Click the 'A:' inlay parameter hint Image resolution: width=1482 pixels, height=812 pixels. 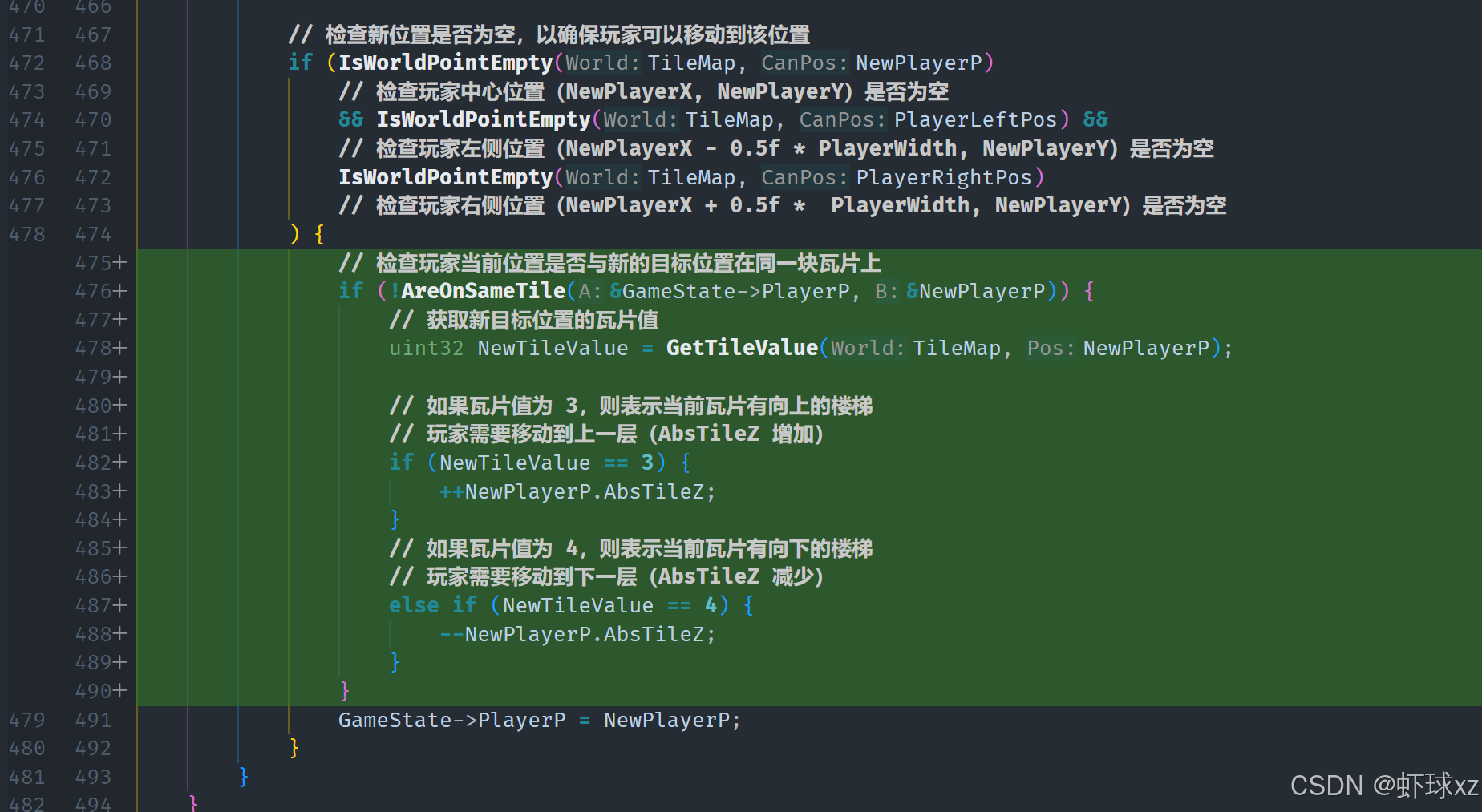[x=590, y=291]
